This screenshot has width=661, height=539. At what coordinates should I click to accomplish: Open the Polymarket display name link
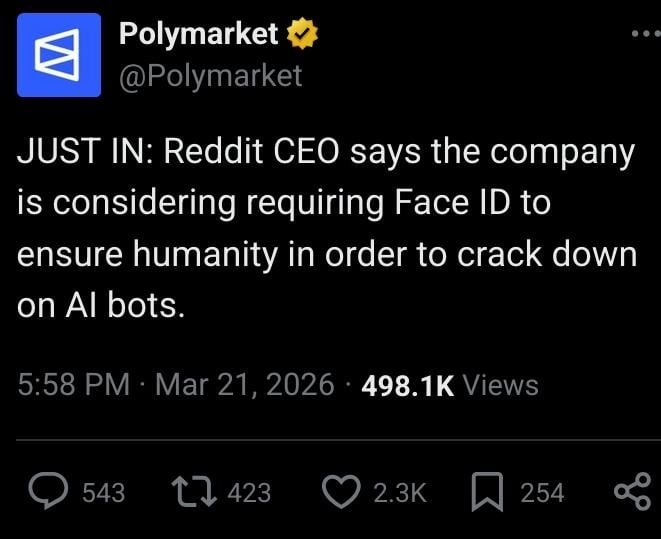[x=198, y=34]
